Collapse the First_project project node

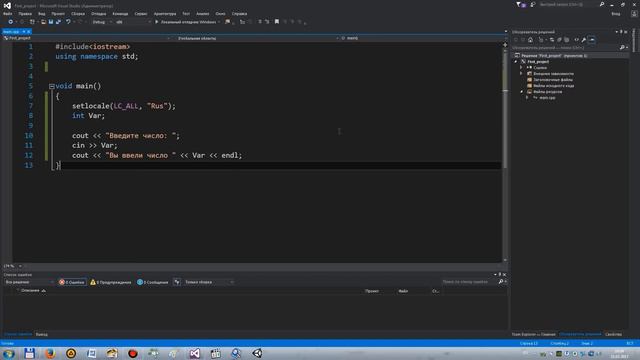(x=516, y=62)
